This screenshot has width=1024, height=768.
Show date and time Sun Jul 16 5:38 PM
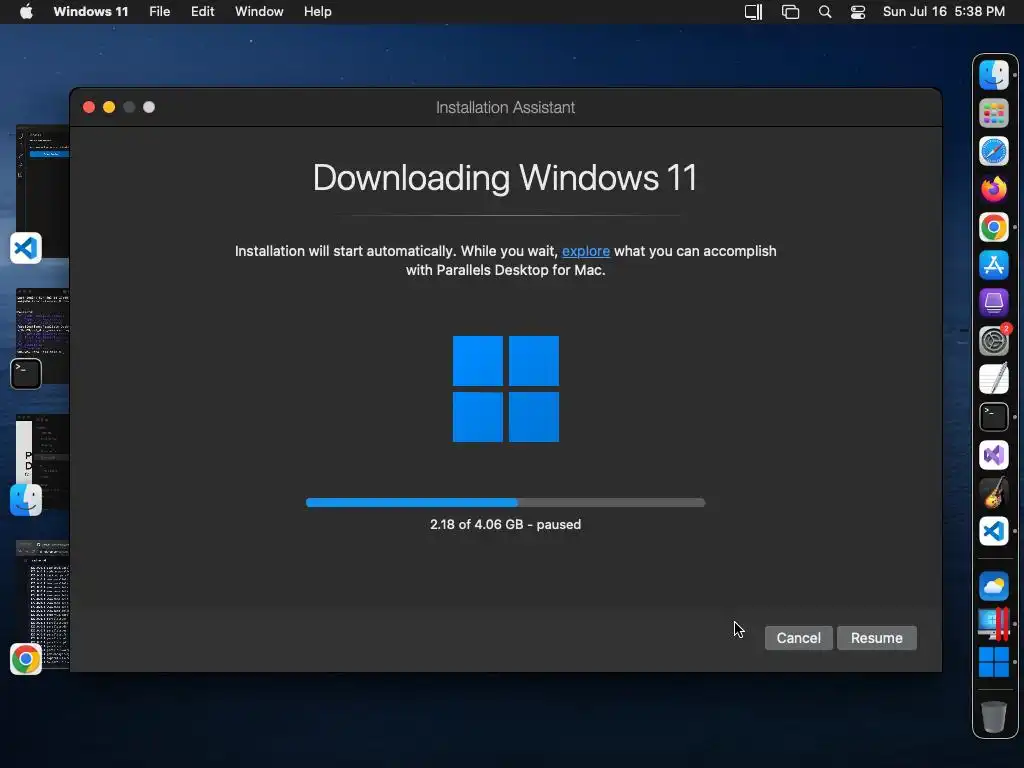click(x=944, y=12)
